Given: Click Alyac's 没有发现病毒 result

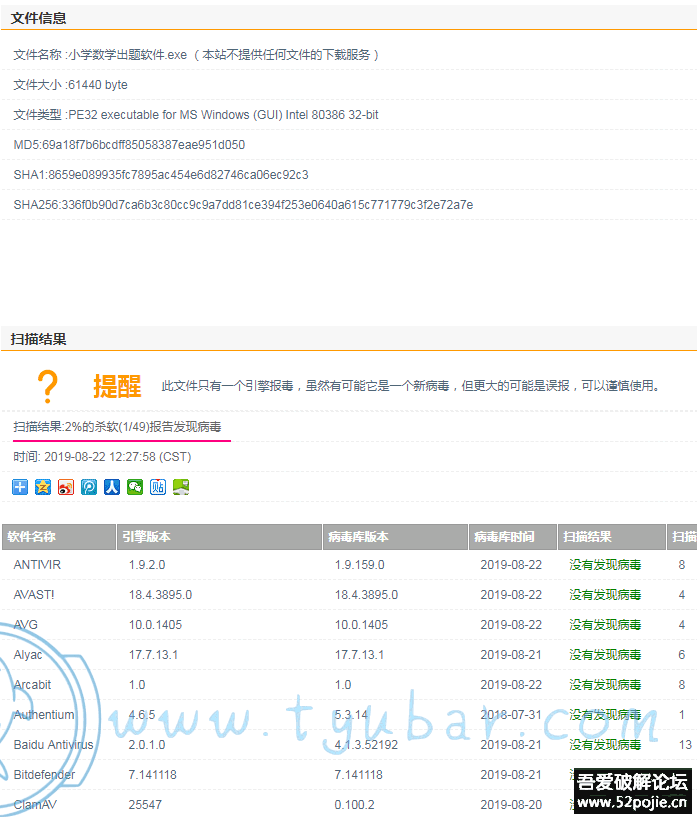Looking at the screenshot, I should [605, 655].
